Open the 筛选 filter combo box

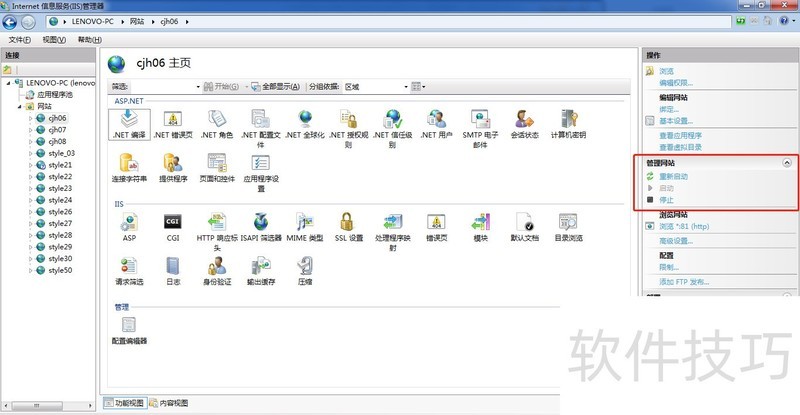pos(165,87)
